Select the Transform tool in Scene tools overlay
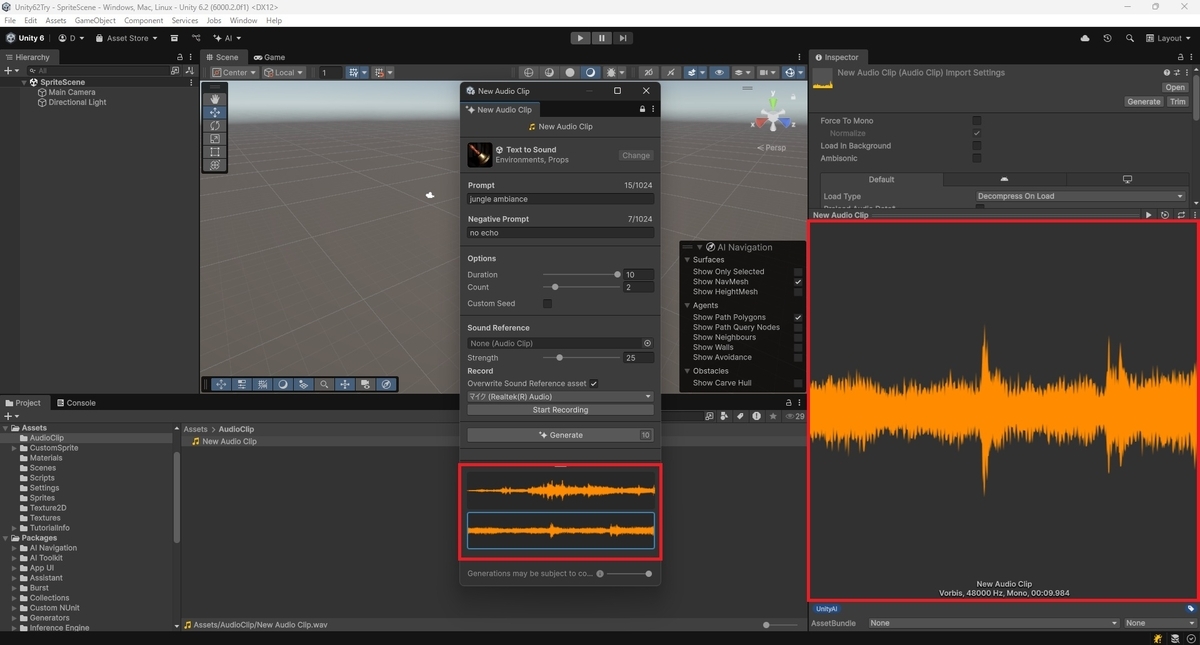Viewport: 1200px width, 645px height. [214, 165]
